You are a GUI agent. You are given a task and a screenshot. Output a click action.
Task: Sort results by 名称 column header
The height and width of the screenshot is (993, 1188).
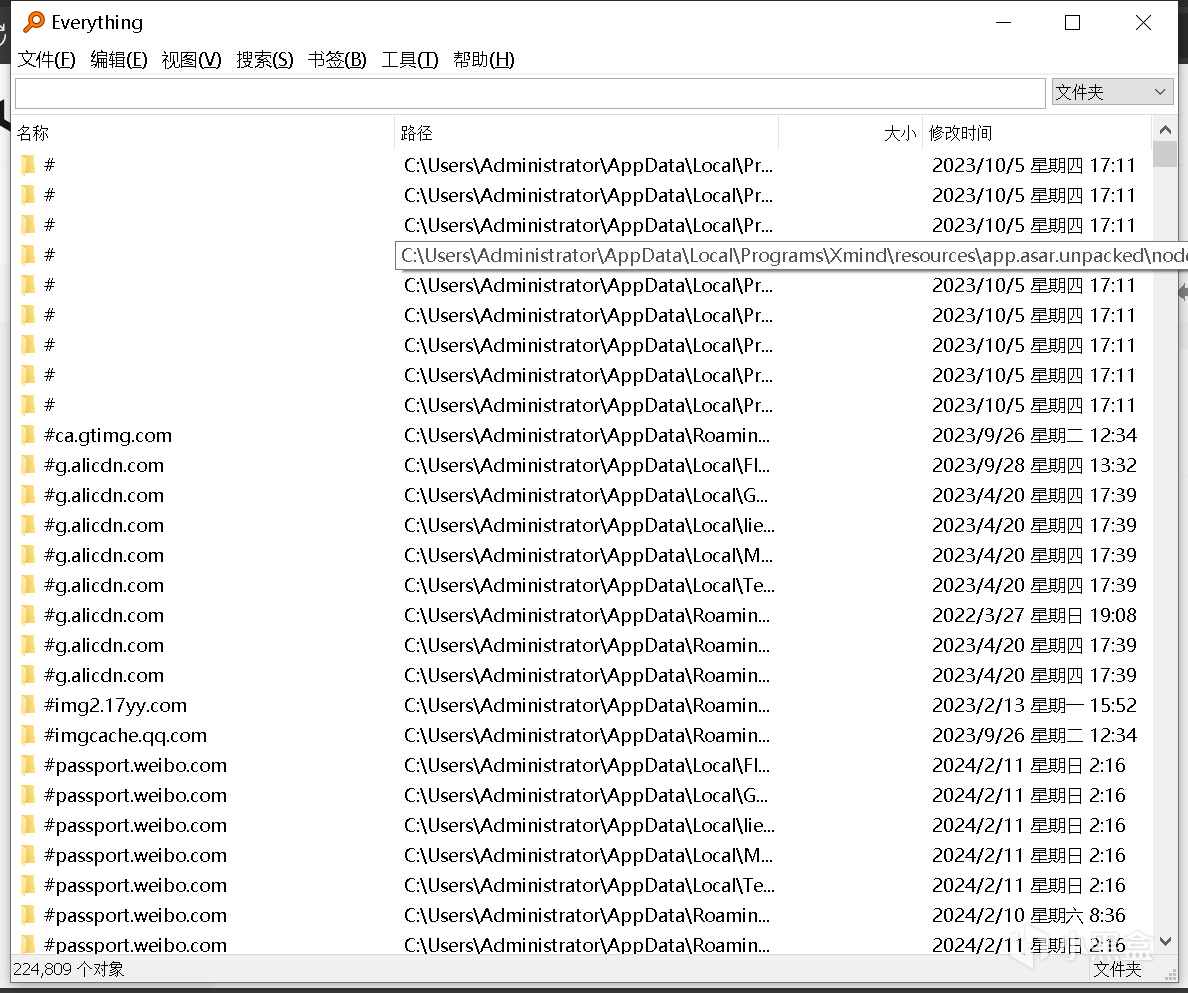(x=205, y=133)
